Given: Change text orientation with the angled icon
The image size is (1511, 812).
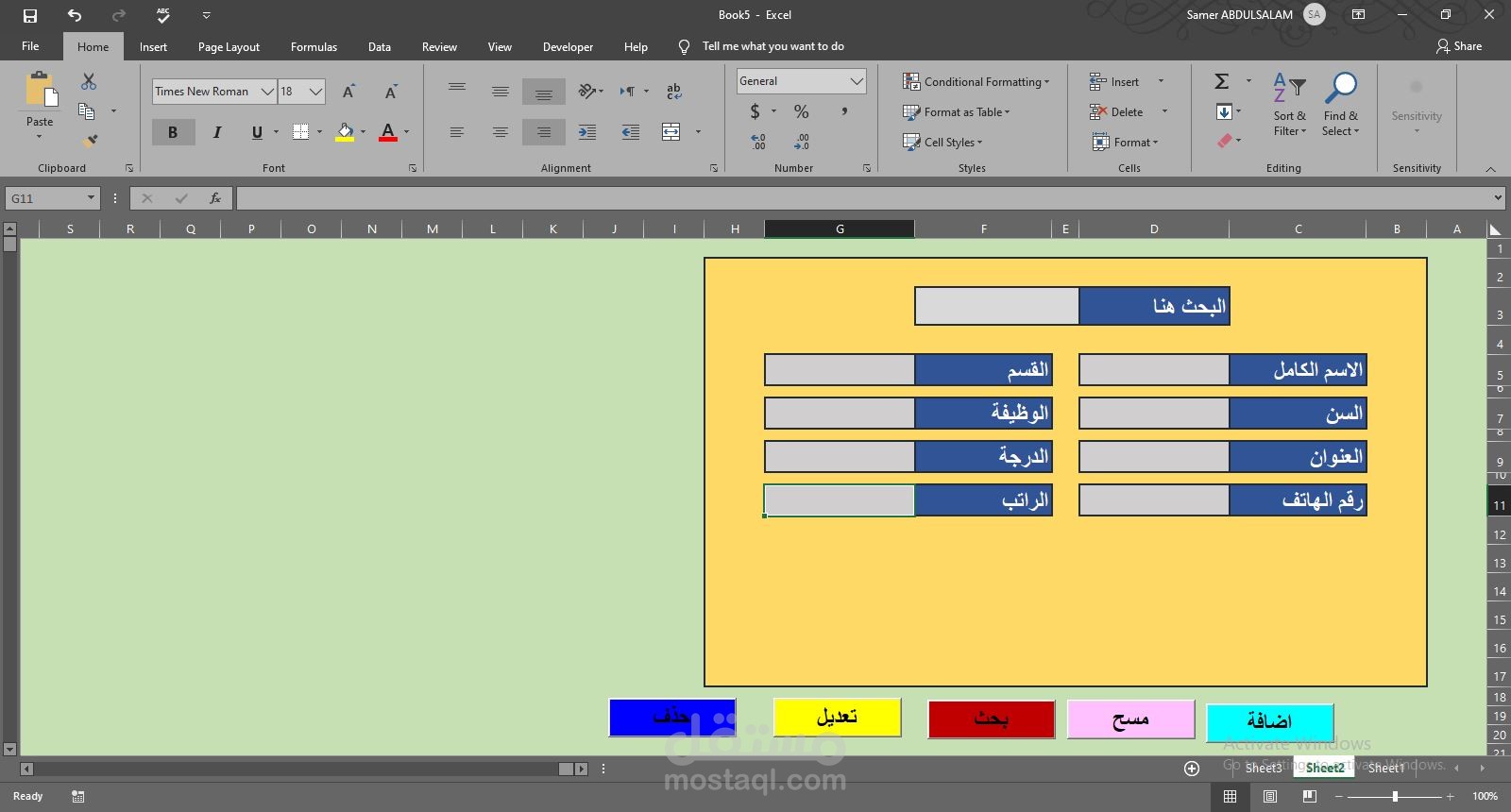Looking at the screenshot, I should [x=587, y=92].
